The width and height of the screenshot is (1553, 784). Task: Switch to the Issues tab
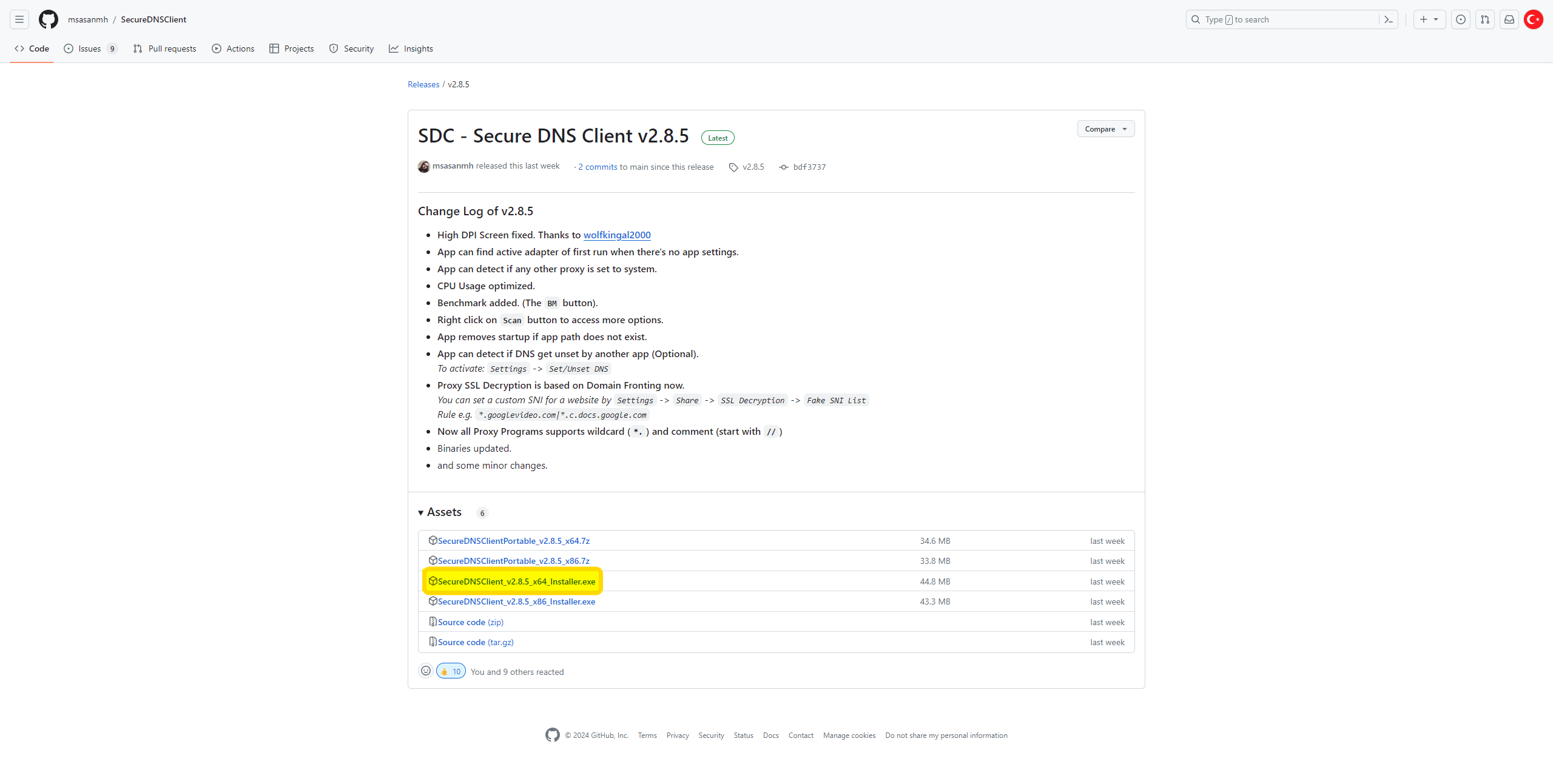click(x=90, y=49)
